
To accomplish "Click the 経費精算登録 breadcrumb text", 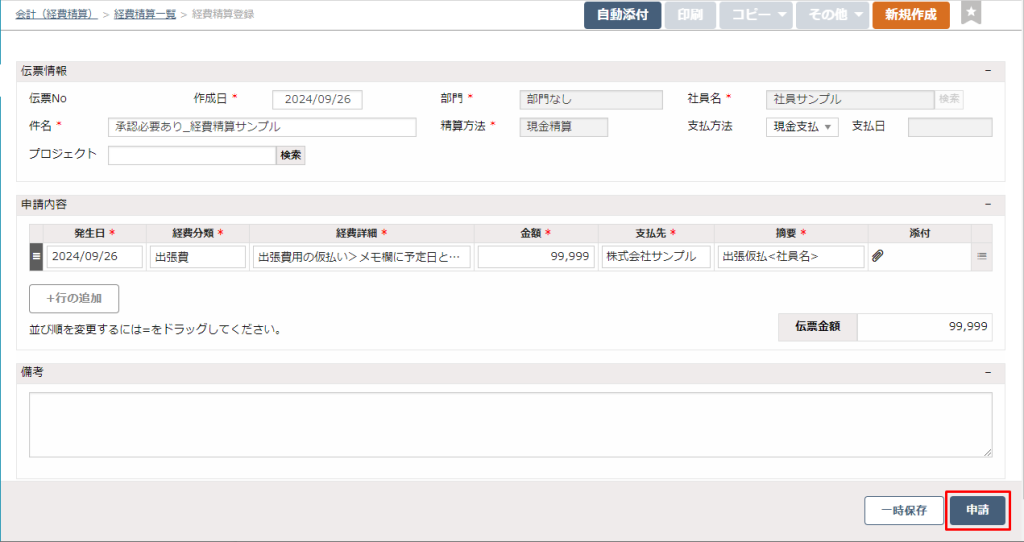I will click(223, 14).
